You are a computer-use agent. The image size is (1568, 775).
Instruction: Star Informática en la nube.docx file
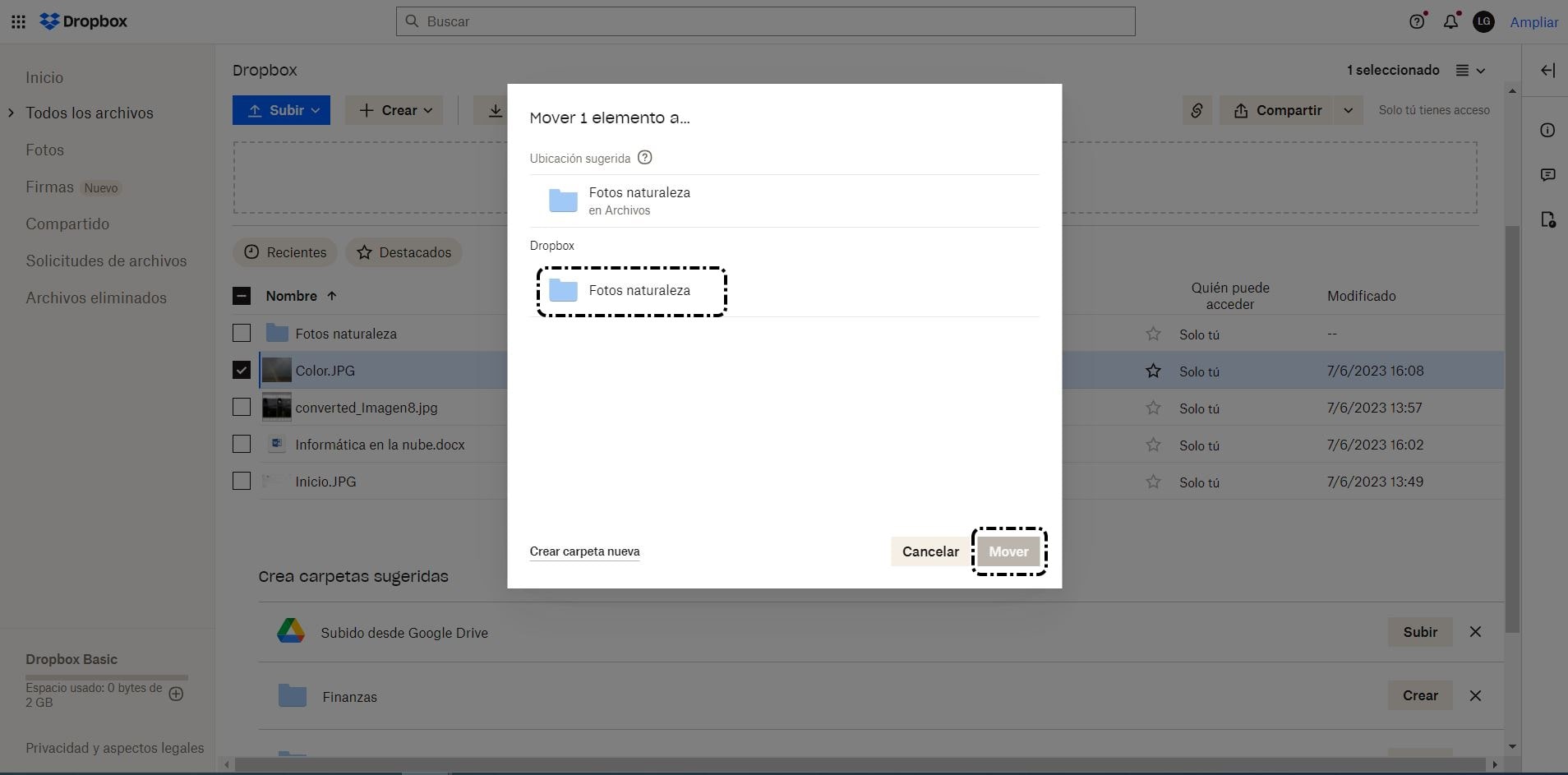[1153, 445]
